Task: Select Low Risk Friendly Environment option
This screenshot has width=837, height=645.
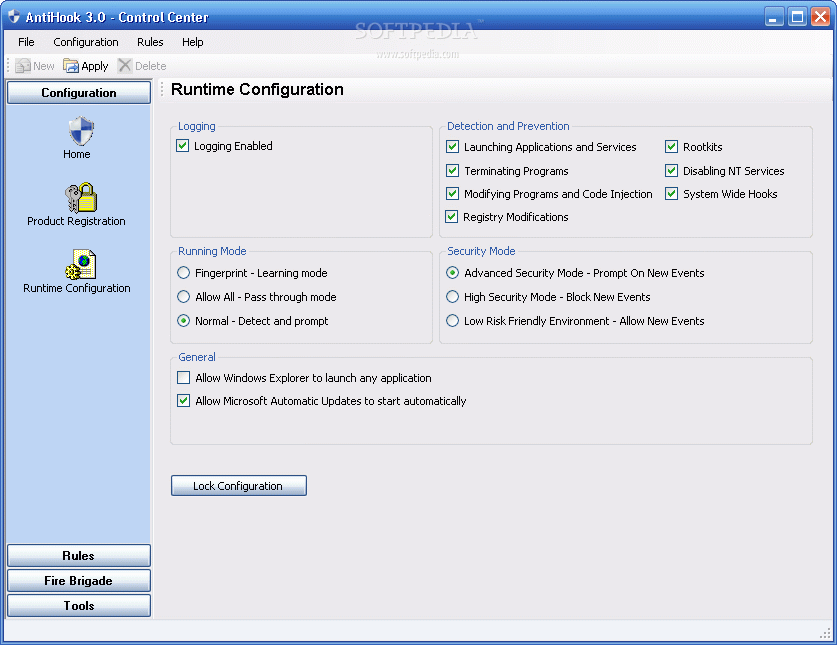Action: click(x=453, y=321)
